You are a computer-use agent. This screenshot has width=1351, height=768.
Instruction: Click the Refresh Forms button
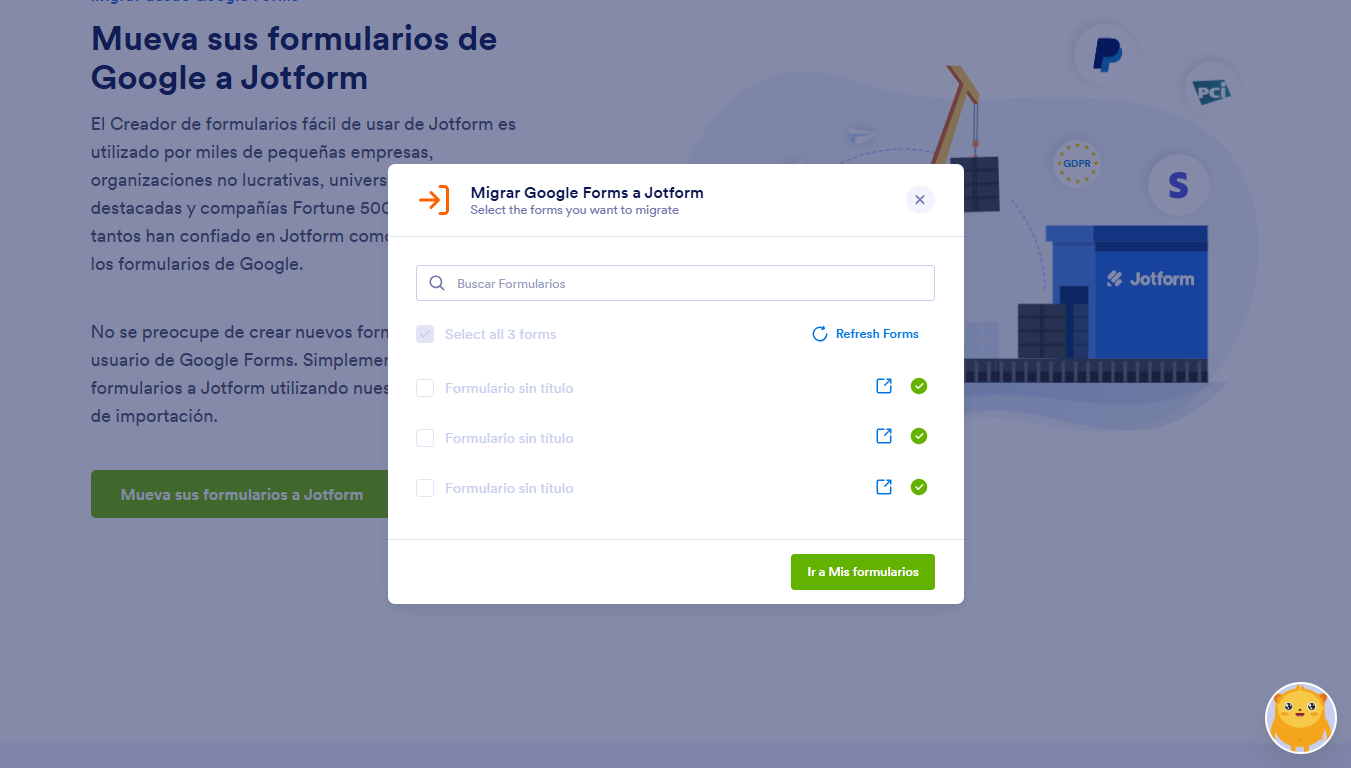865,334
